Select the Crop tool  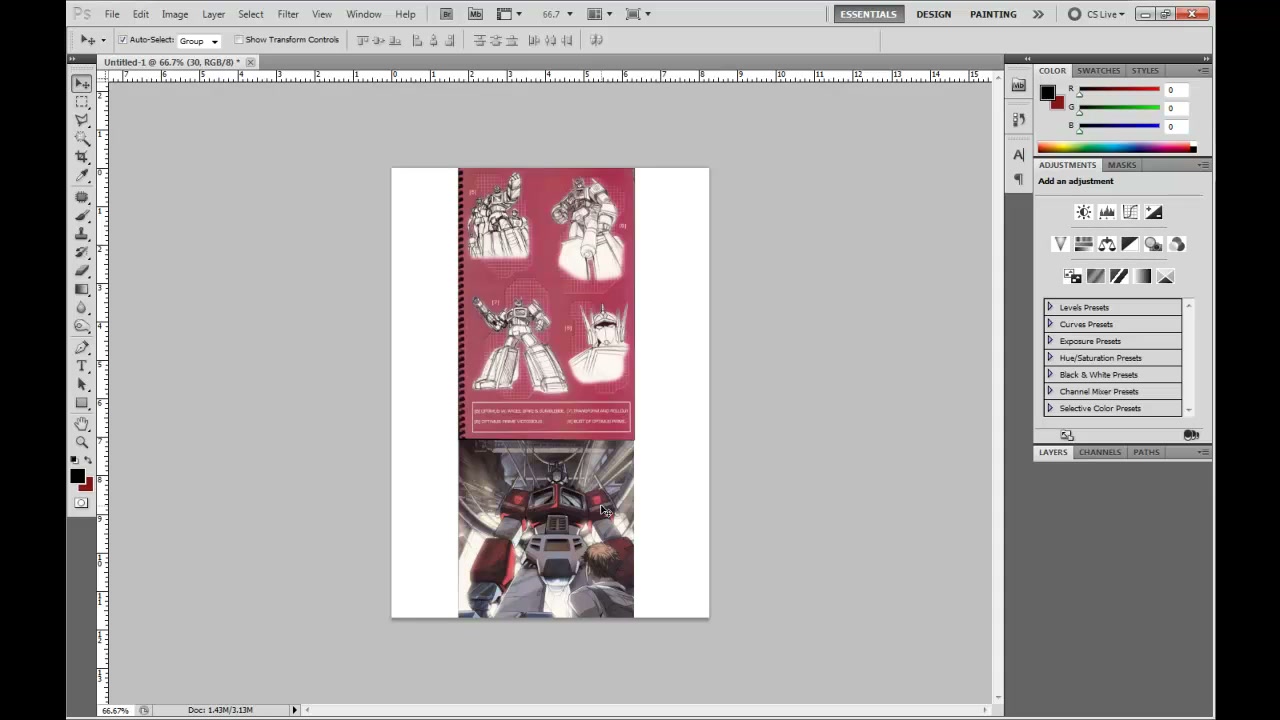82,157
